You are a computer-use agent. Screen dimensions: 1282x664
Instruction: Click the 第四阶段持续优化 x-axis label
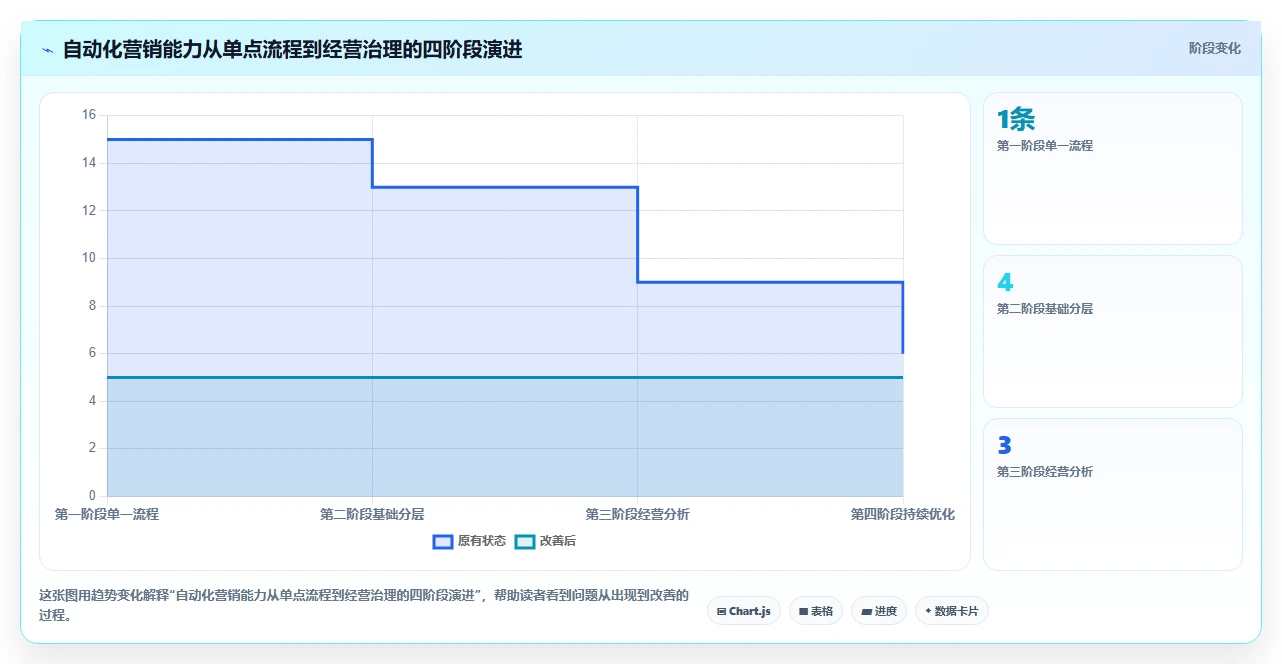pyautogui.click(x=903, y=514)
